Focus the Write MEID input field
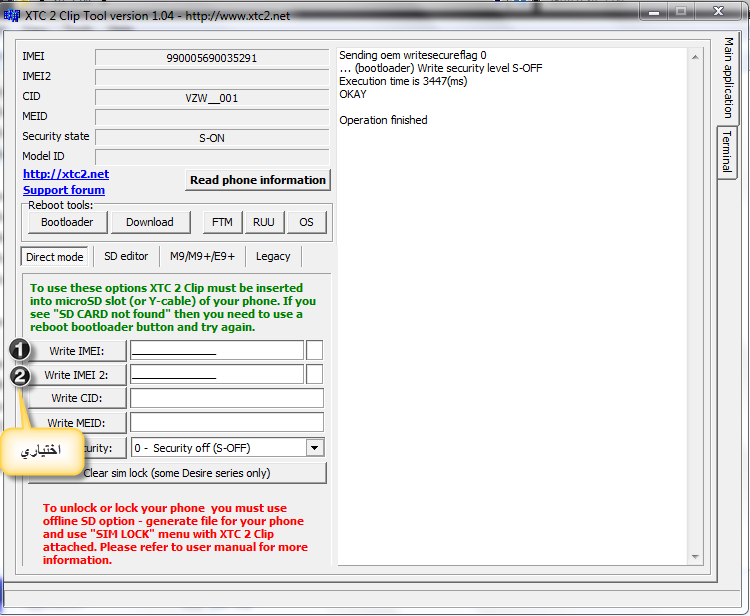 (227, 422)
